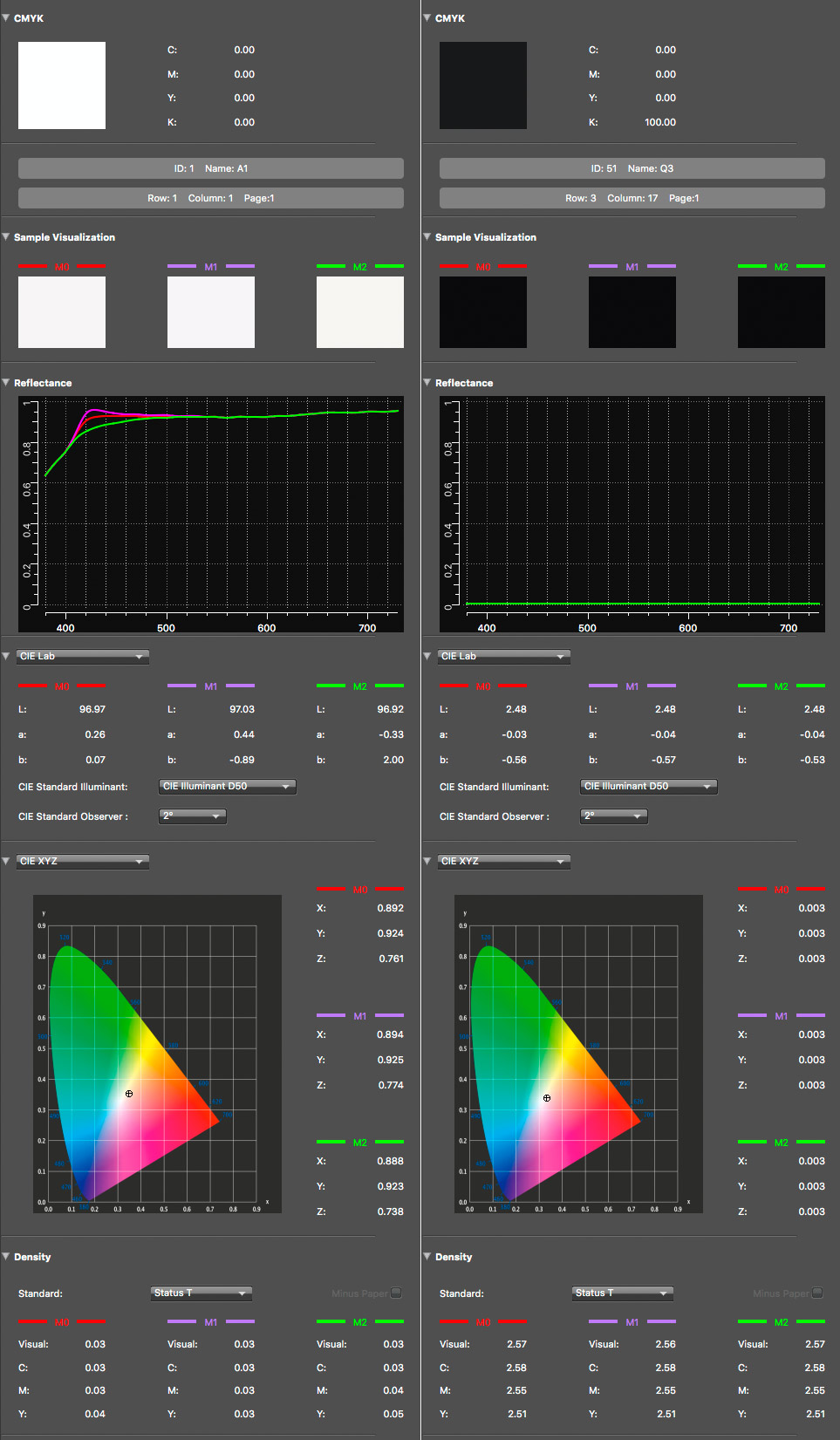This screenshot has height=1440, width=840.
Task: Click the black CMYK patch swatch
Action: (x=483, y=85)
